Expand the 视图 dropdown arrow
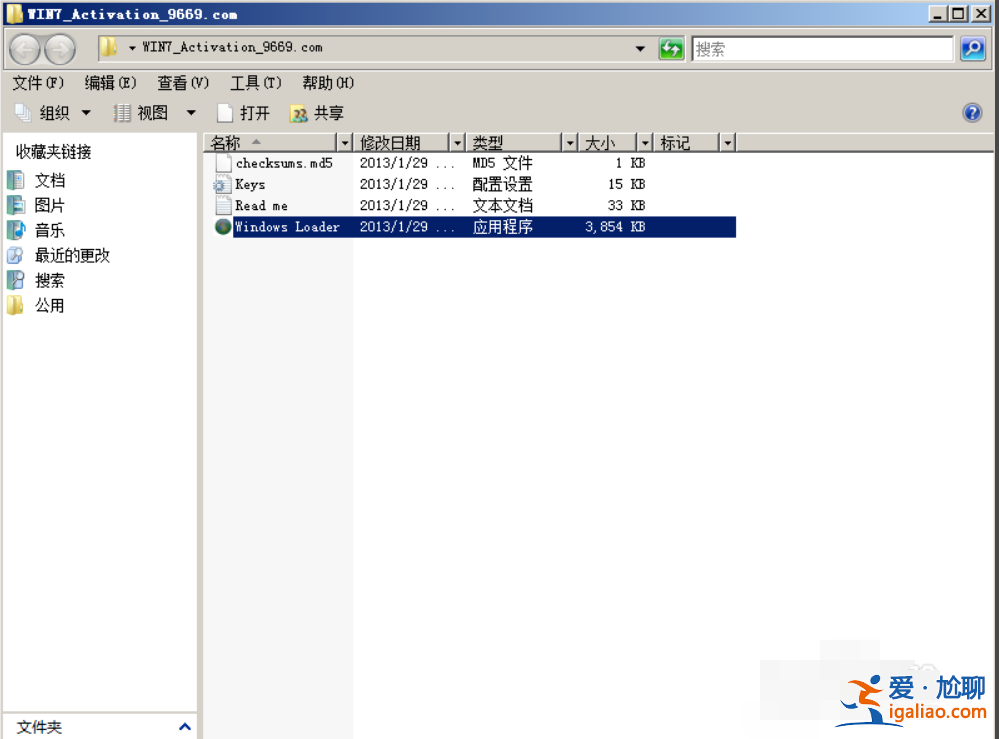 click(191, 113)
